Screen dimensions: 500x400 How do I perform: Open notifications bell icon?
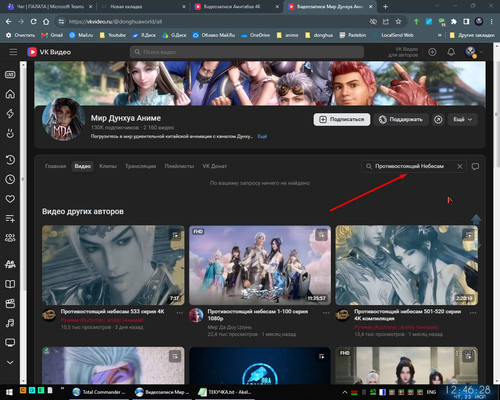451,52
